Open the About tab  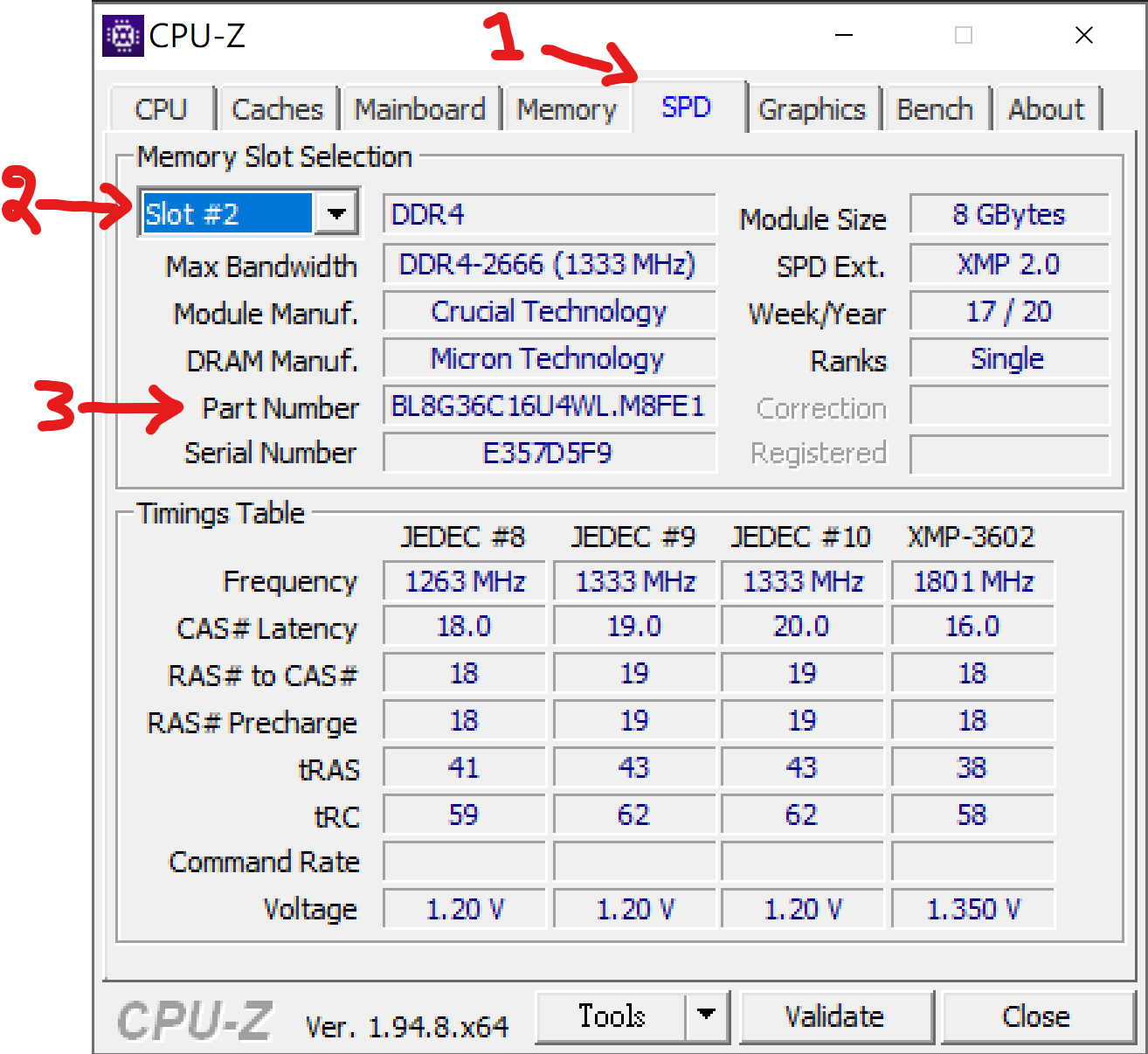click(1047, 109)
